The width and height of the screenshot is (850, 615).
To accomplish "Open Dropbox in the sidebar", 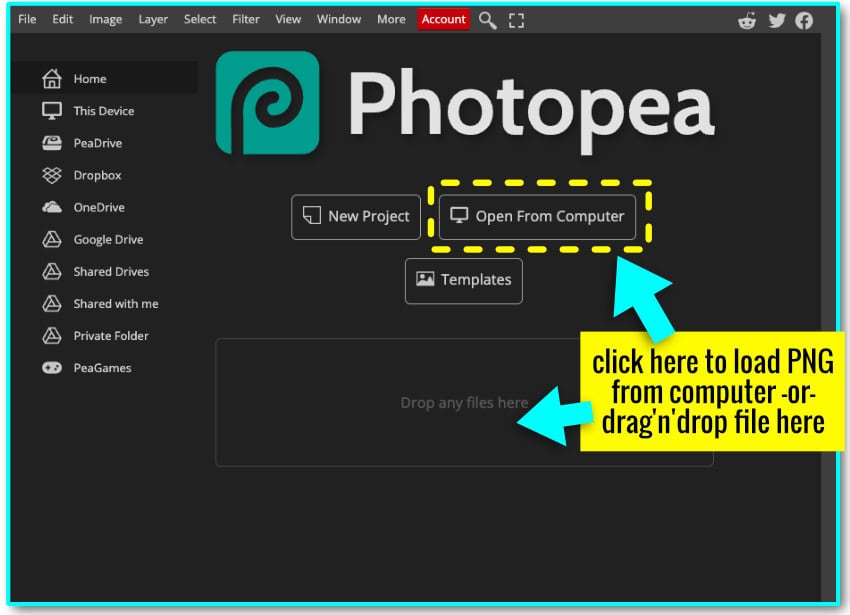I will tap(104, 175).
